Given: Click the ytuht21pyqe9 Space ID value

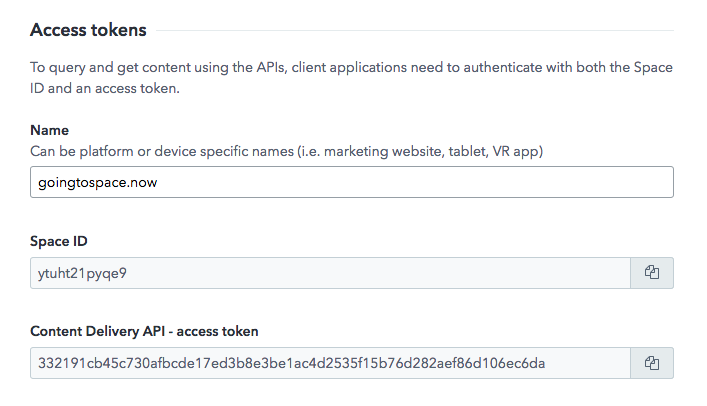Looking at the screenshot, I should pos(82,274).
